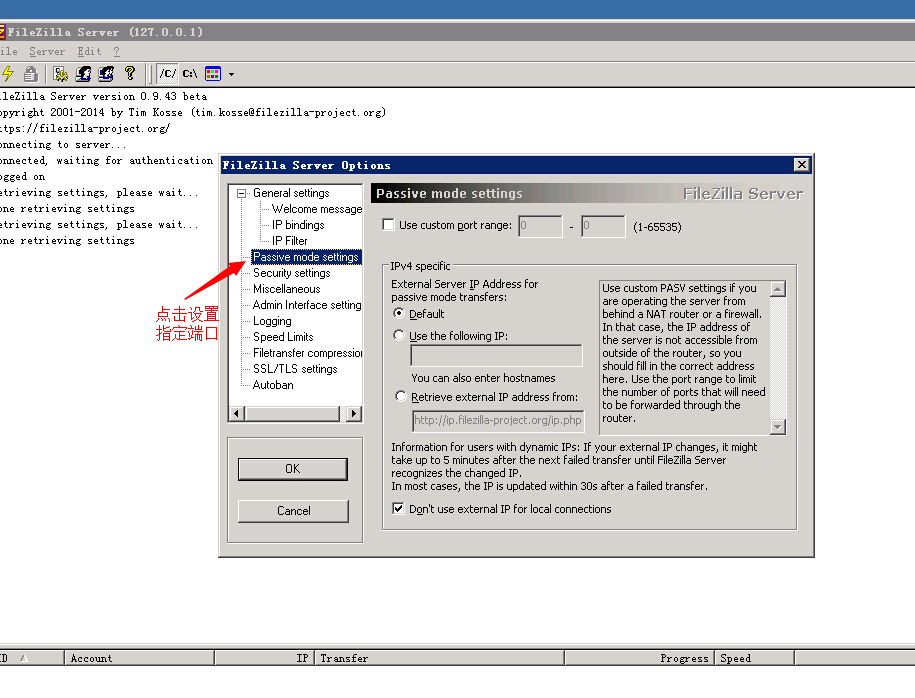The height and width of the screenshot is (698, 915).
Task: Open the dropdown arrow beside grid icon
Action: click(x=231, y=74)
